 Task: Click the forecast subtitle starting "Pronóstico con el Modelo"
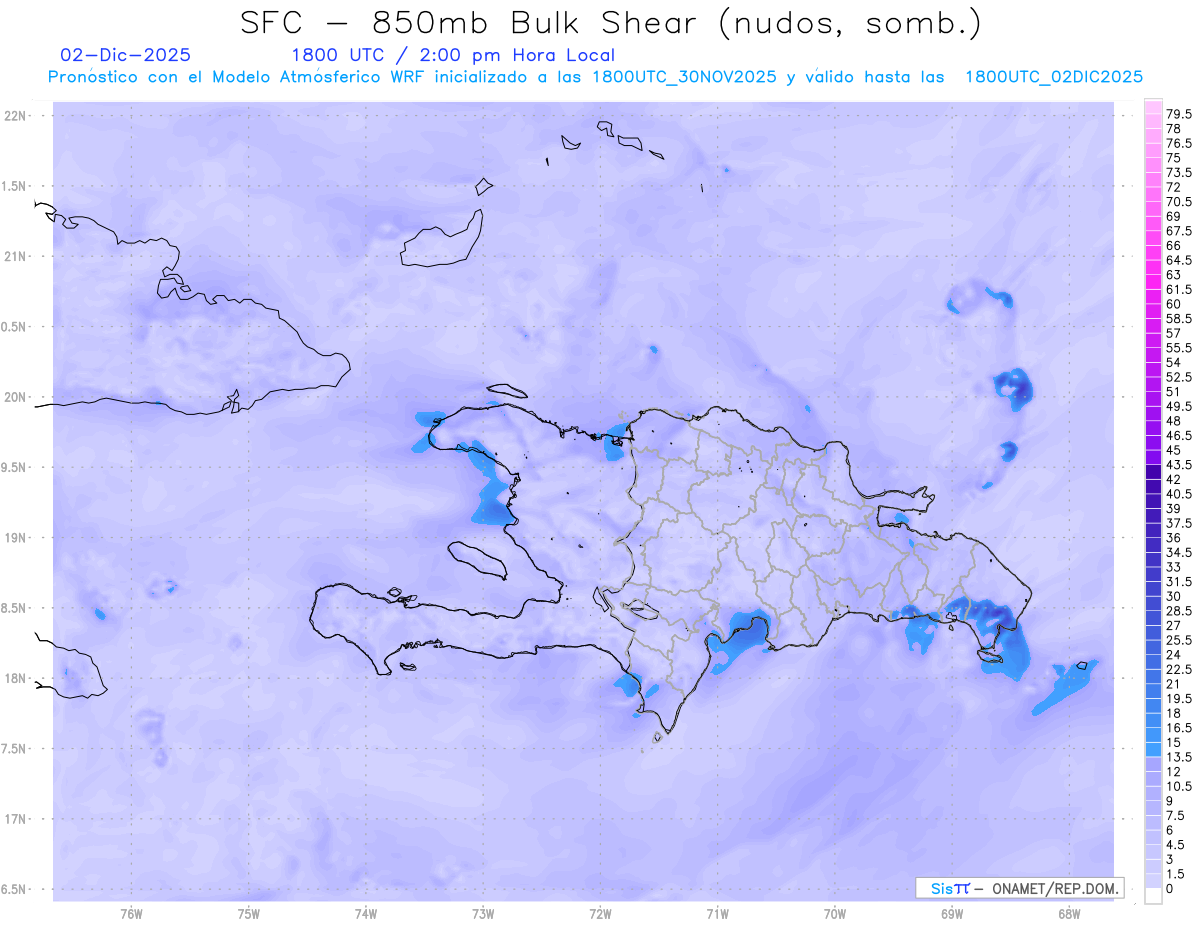(595, 77)
